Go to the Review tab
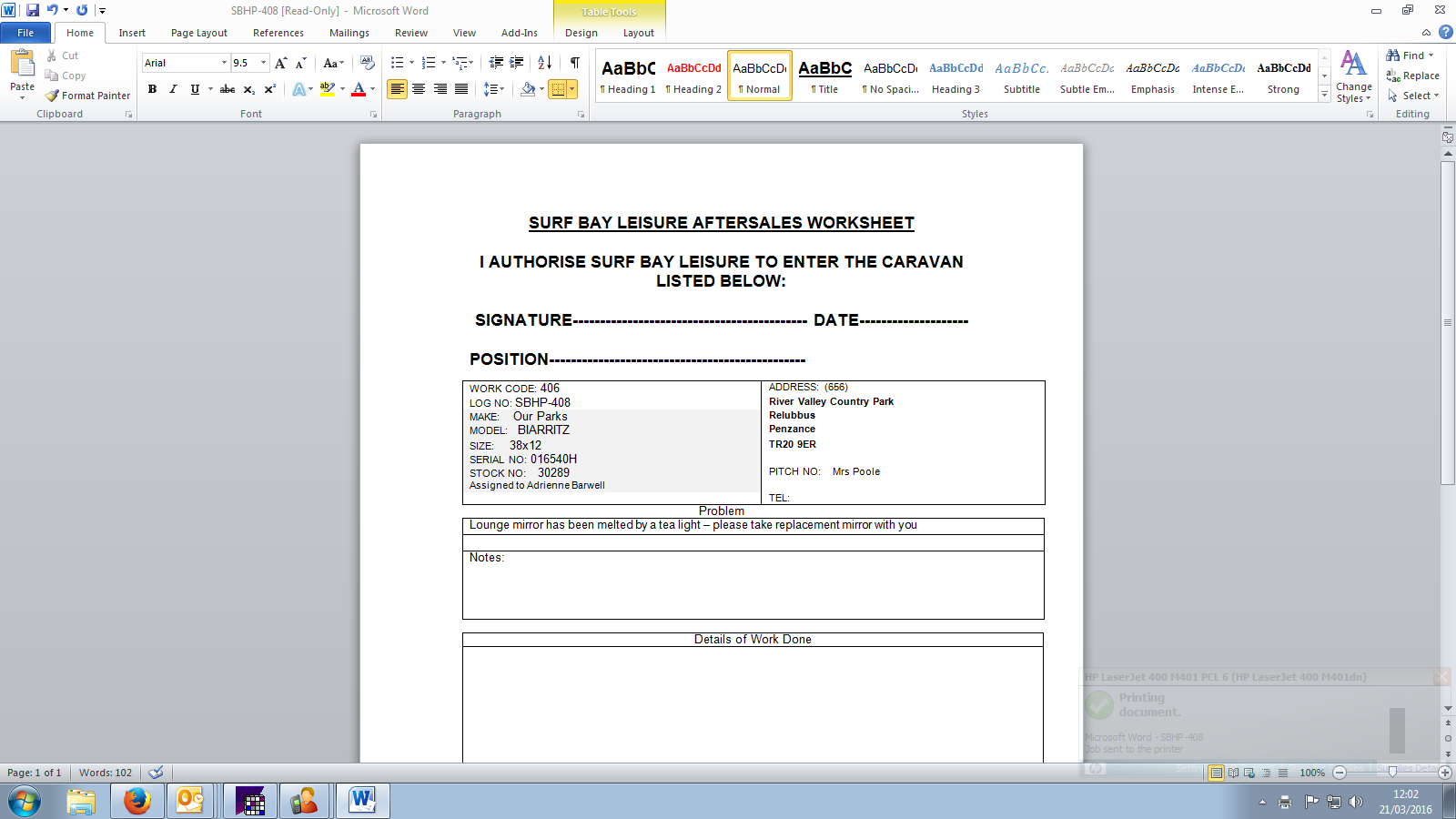This screenshot has width=1456, height=819. [411, 33]
